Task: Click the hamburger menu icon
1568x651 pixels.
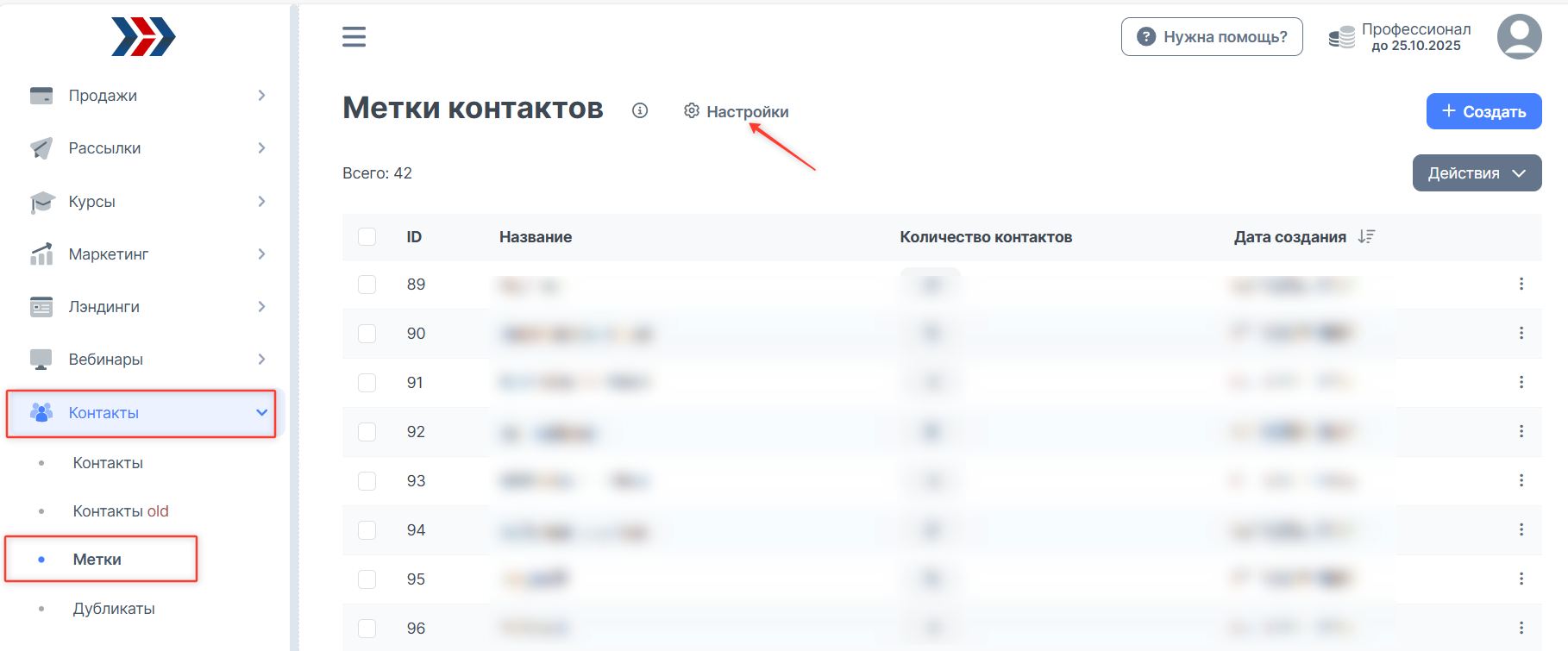Action: [354, 37]
